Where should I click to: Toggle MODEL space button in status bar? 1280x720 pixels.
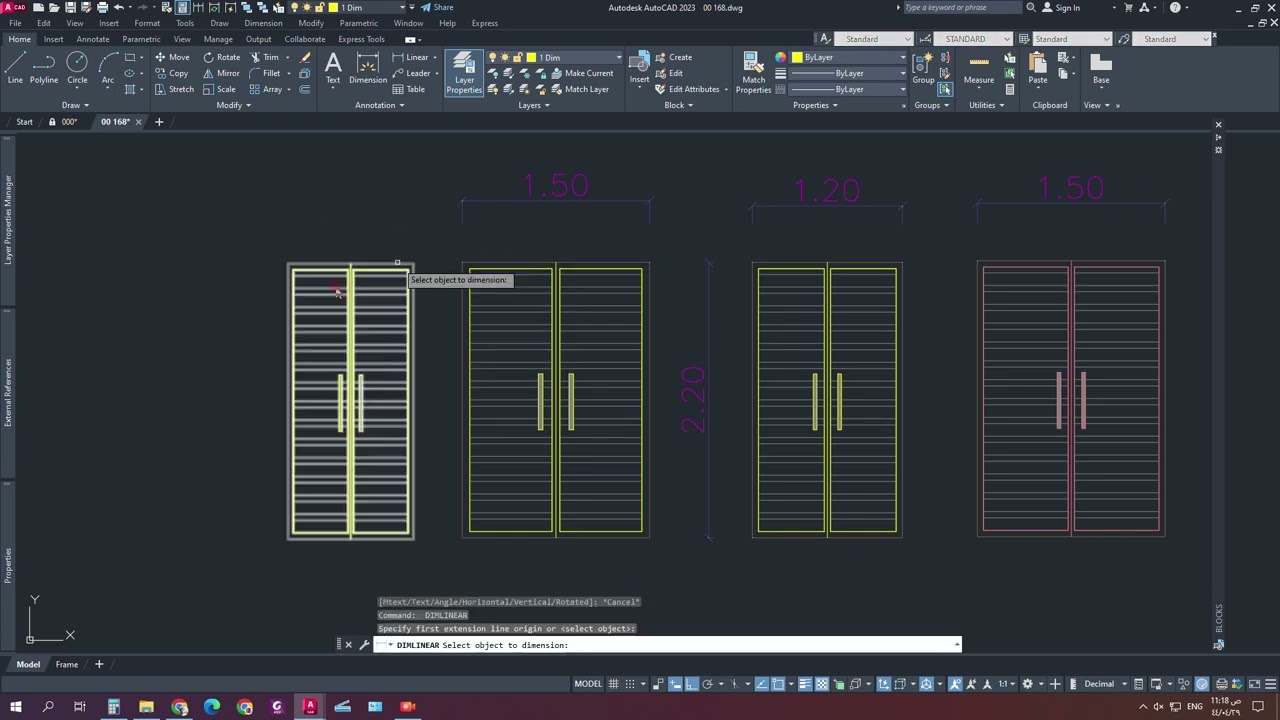(x=588, y=684)
